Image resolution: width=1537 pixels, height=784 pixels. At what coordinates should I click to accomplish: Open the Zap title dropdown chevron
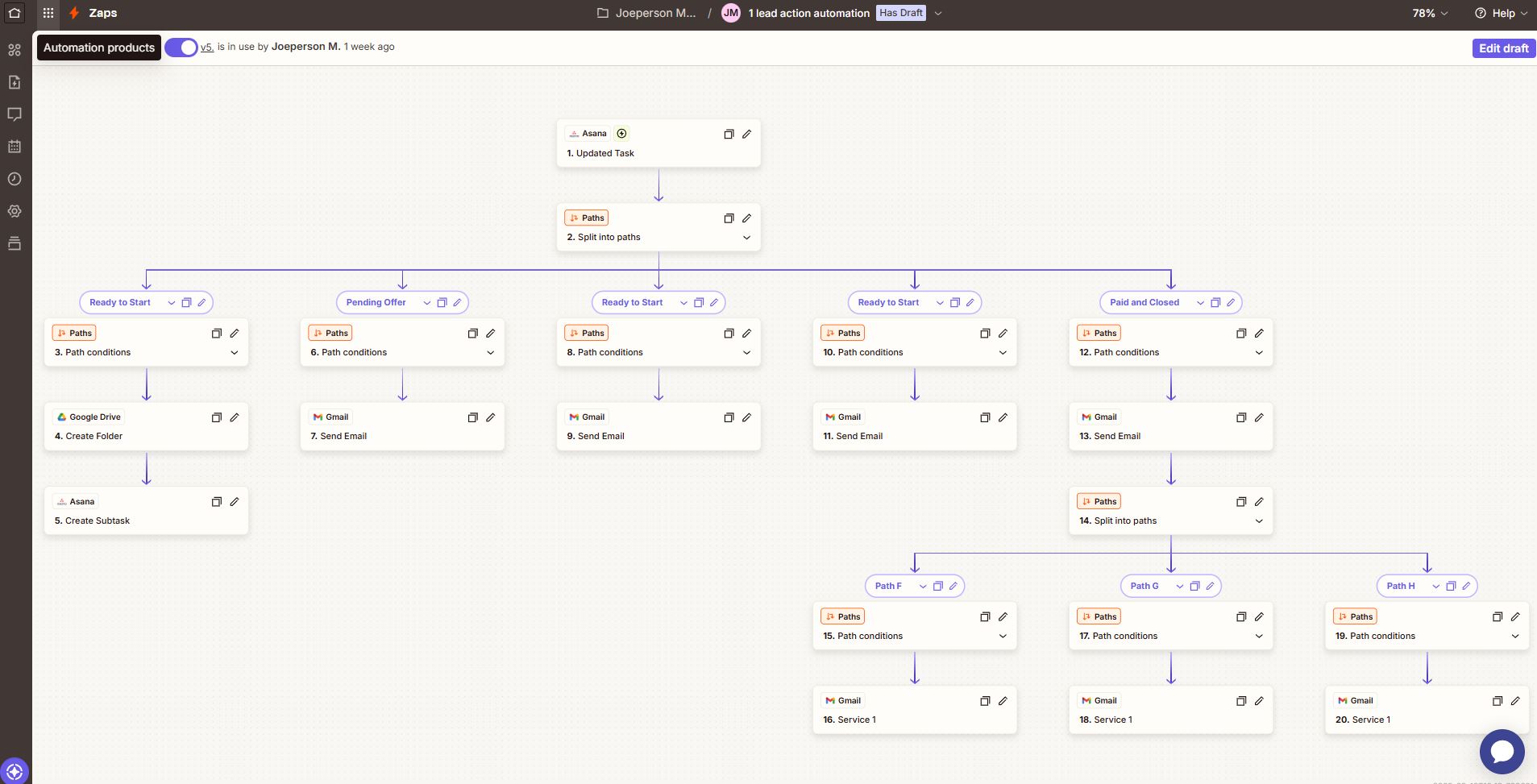coord(938,13)
